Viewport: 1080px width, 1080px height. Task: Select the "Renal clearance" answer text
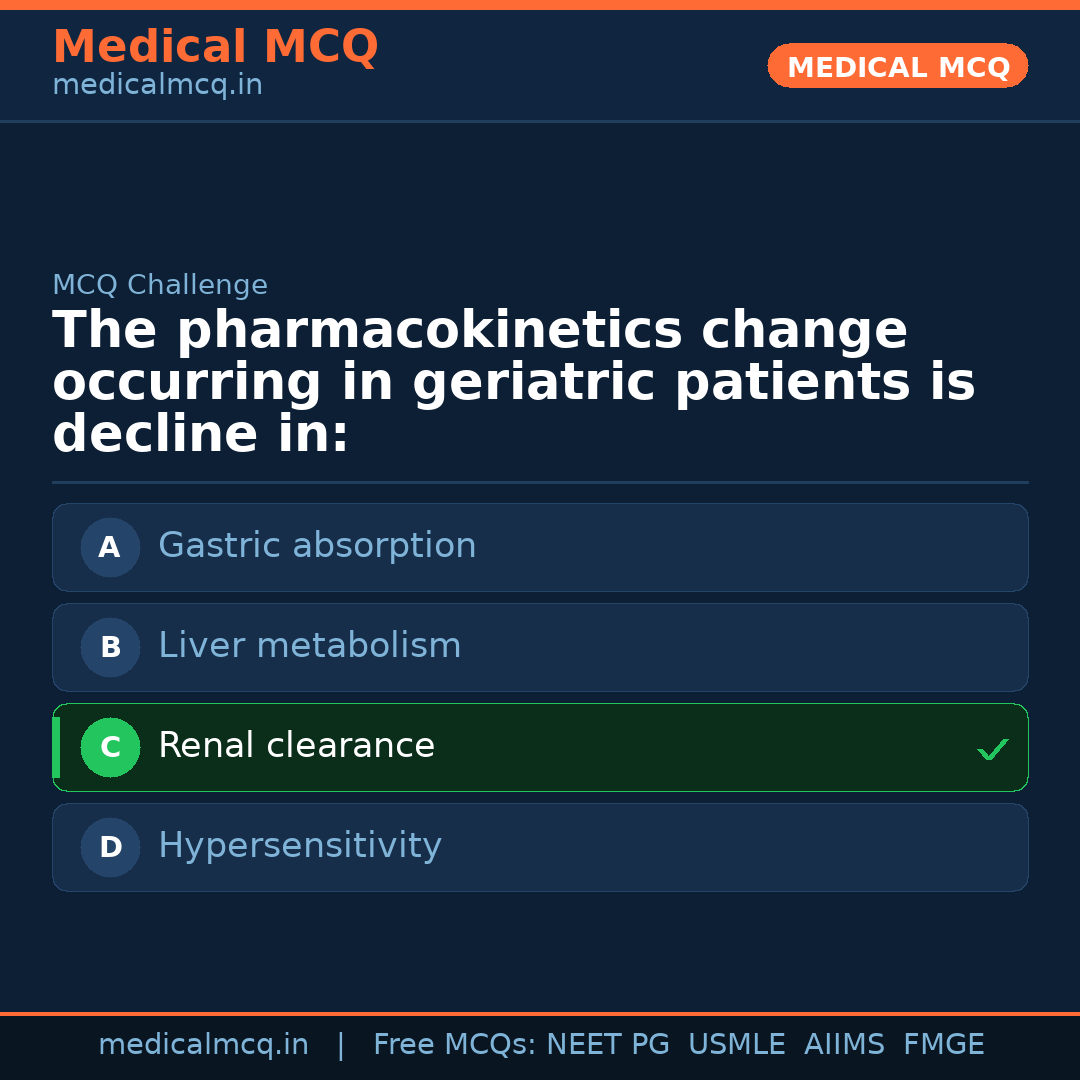296,746
